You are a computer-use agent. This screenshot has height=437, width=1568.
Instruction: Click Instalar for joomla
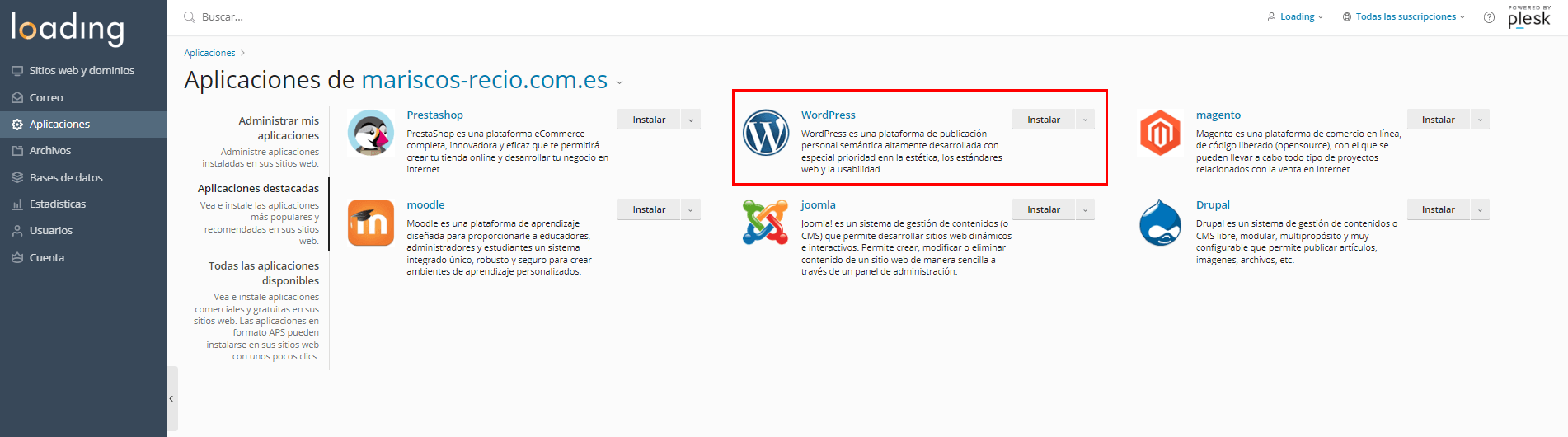click(1044, 209)
